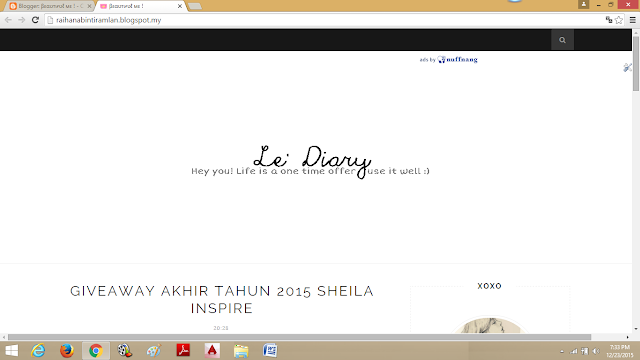640x360 pixels.
Task: Click the profile picture thumbnail in sidebar
Action: tap(489, 325)
